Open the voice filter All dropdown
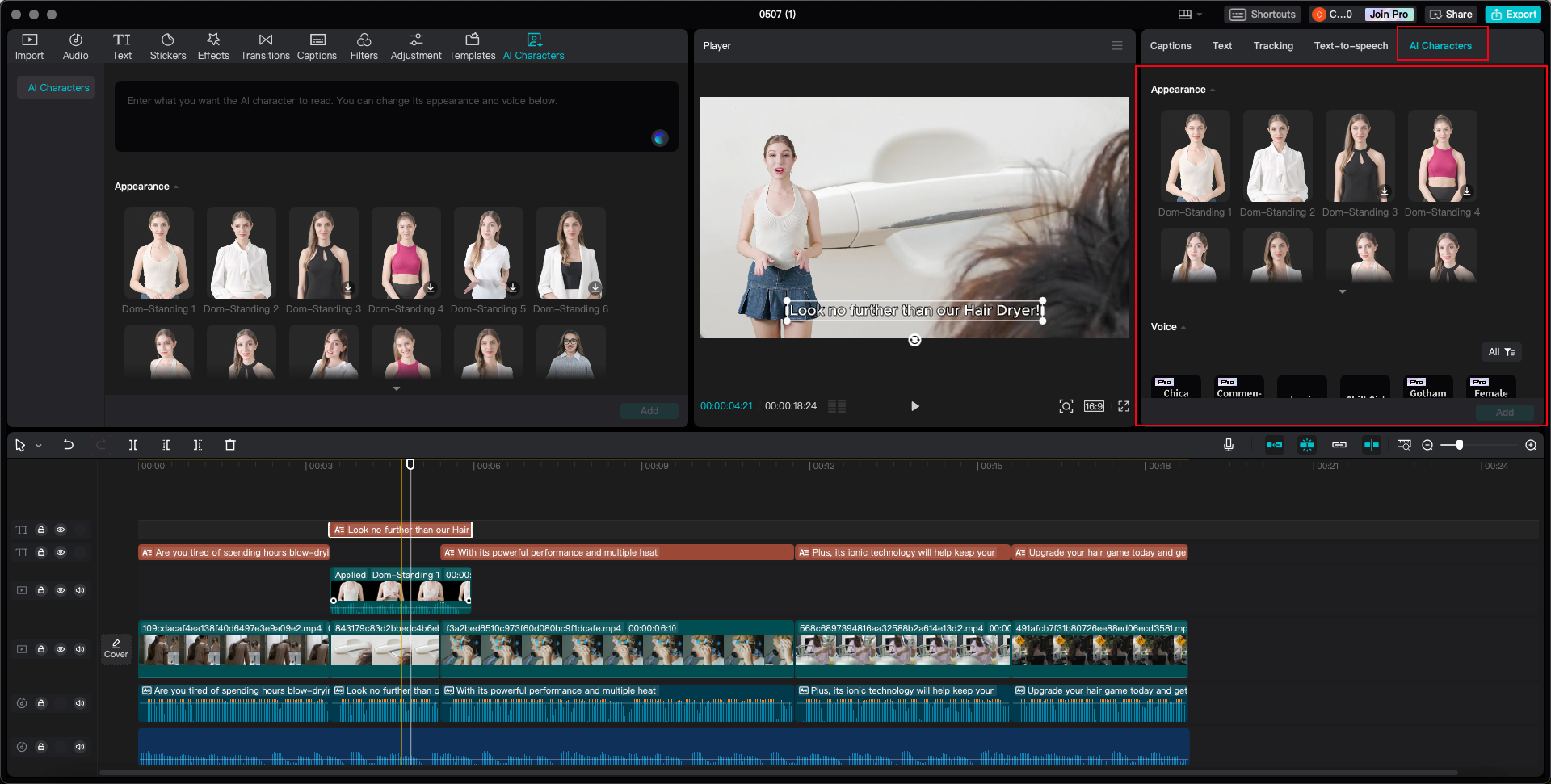The height and width of the screenshot is (784, 1551). tap(1501, 352)
